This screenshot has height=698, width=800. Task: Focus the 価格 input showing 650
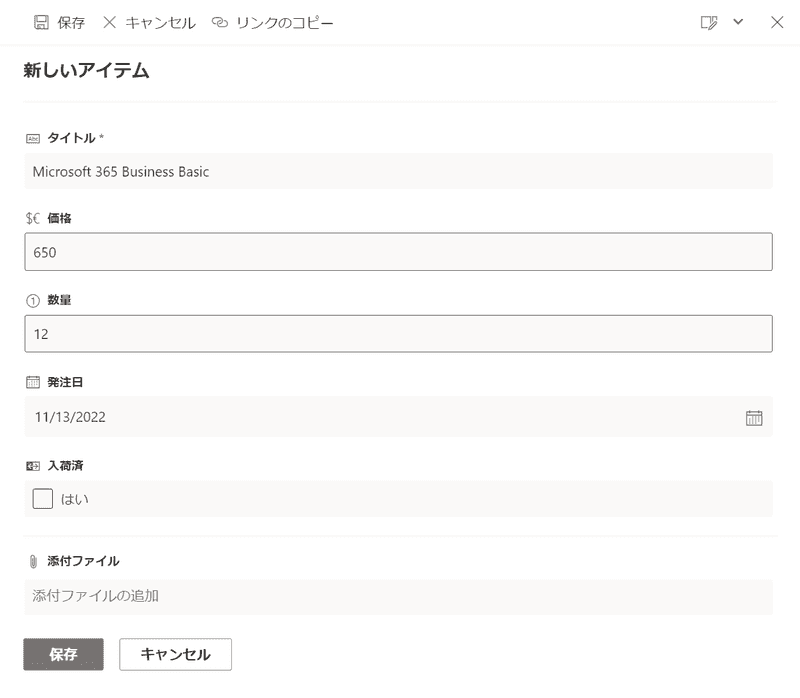(398, 252)
